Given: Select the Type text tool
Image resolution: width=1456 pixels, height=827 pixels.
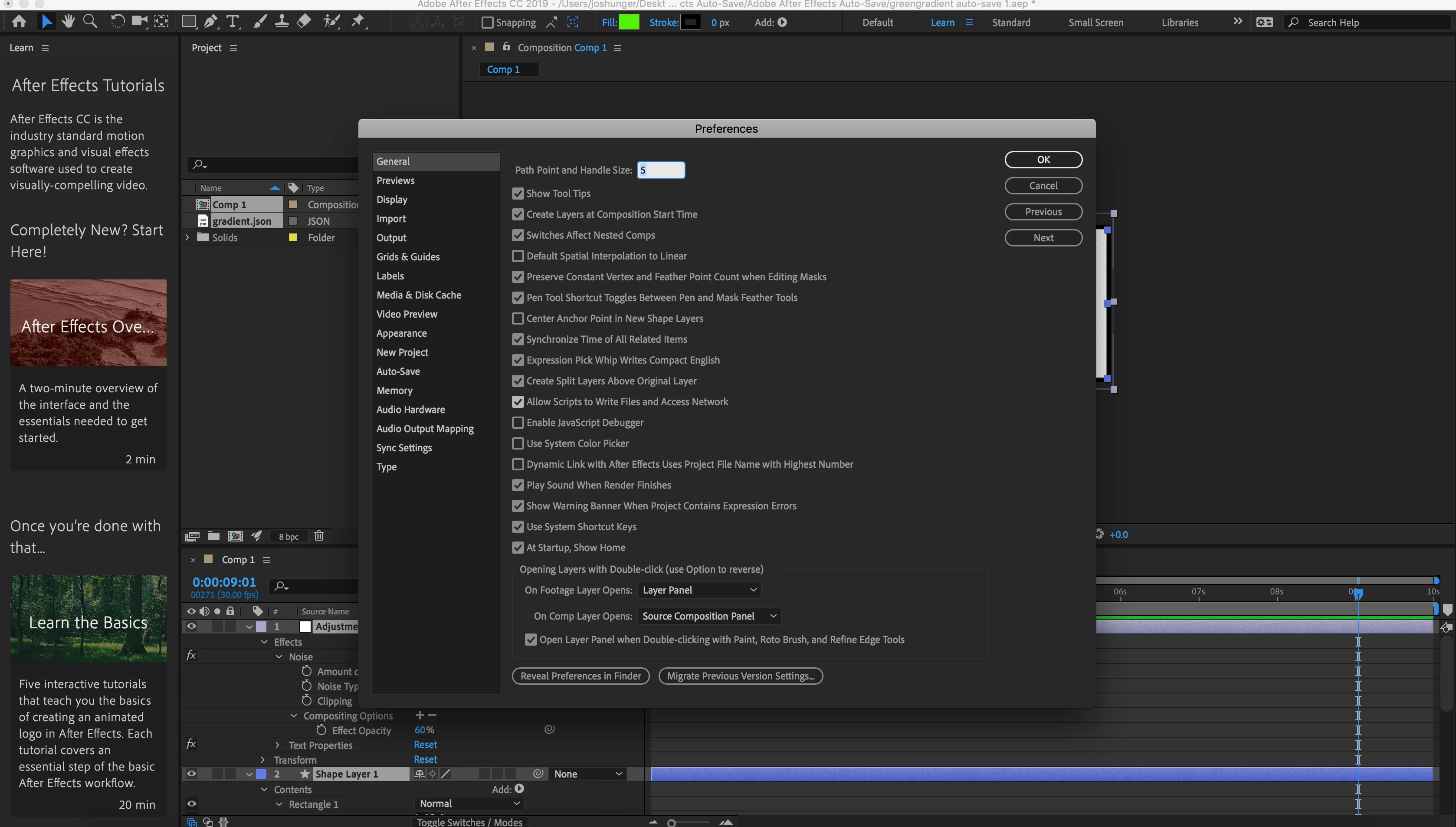Looking at the screenshot, I should [232, 22].
